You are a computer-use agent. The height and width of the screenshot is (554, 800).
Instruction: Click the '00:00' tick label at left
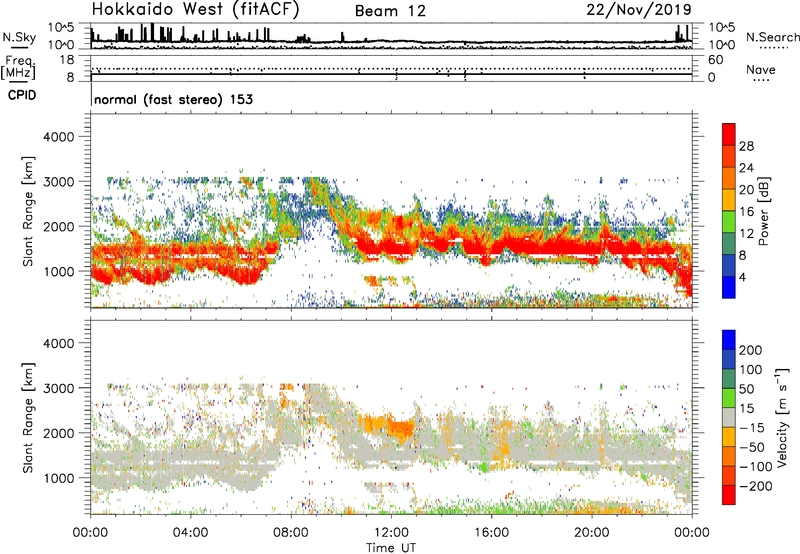pyautogui.click(x=90, y=533)
